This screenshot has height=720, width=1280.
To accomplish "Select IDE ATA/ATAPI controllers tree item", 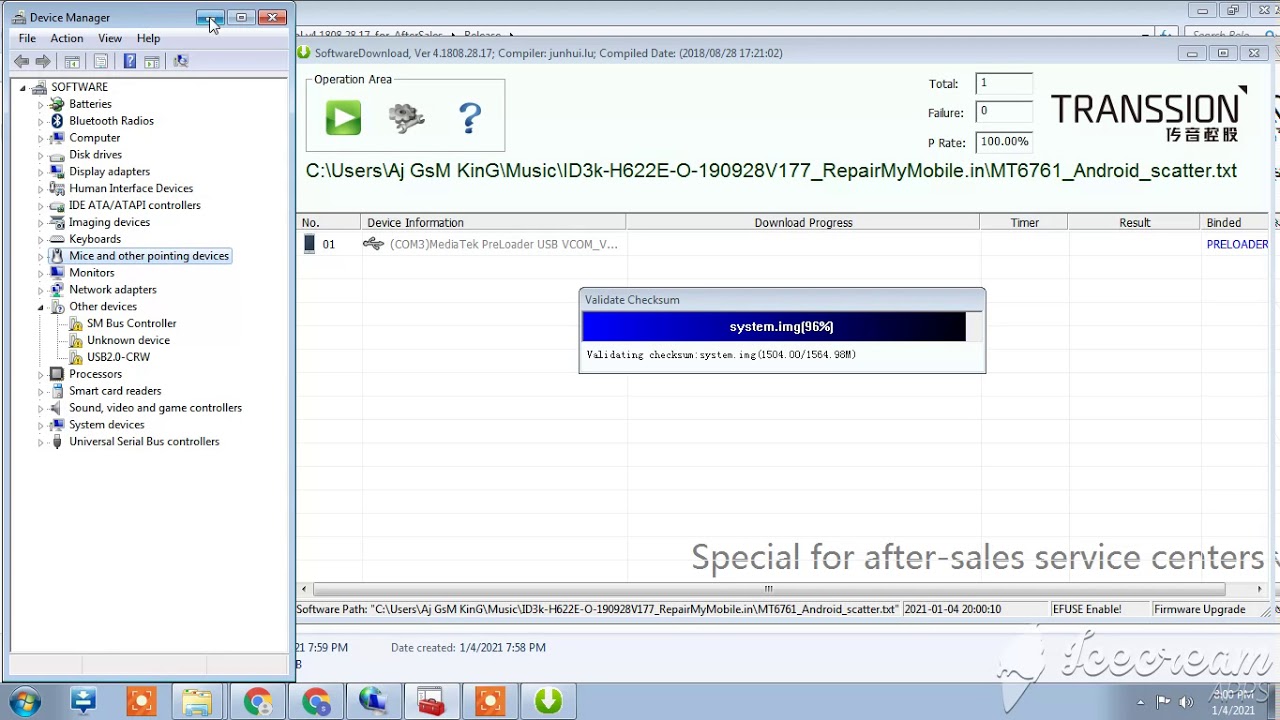I will pos(134,205).
